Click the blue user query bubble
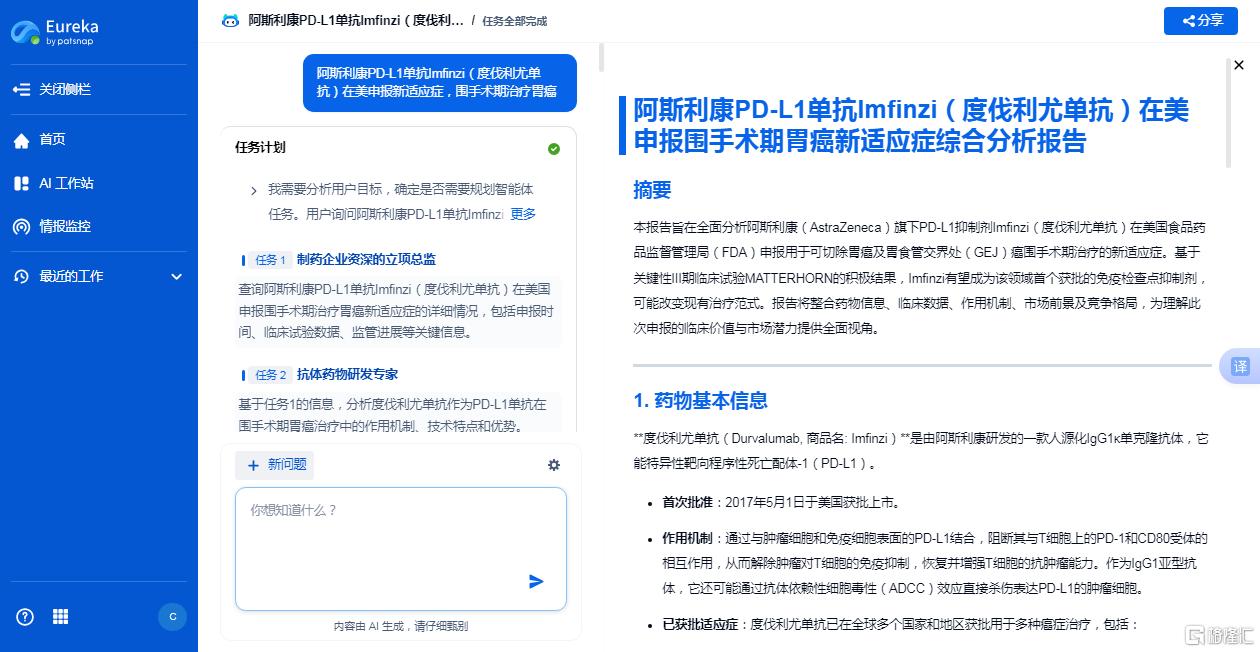1260x652 pixels. pos(440,82)
